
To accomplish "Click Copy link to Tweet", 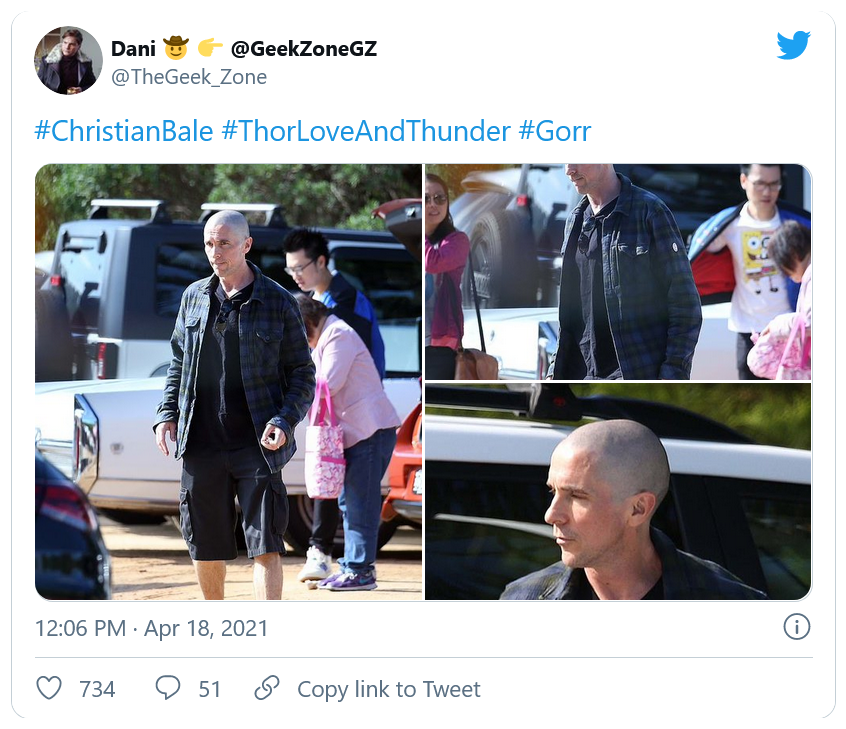I will 388,689.
